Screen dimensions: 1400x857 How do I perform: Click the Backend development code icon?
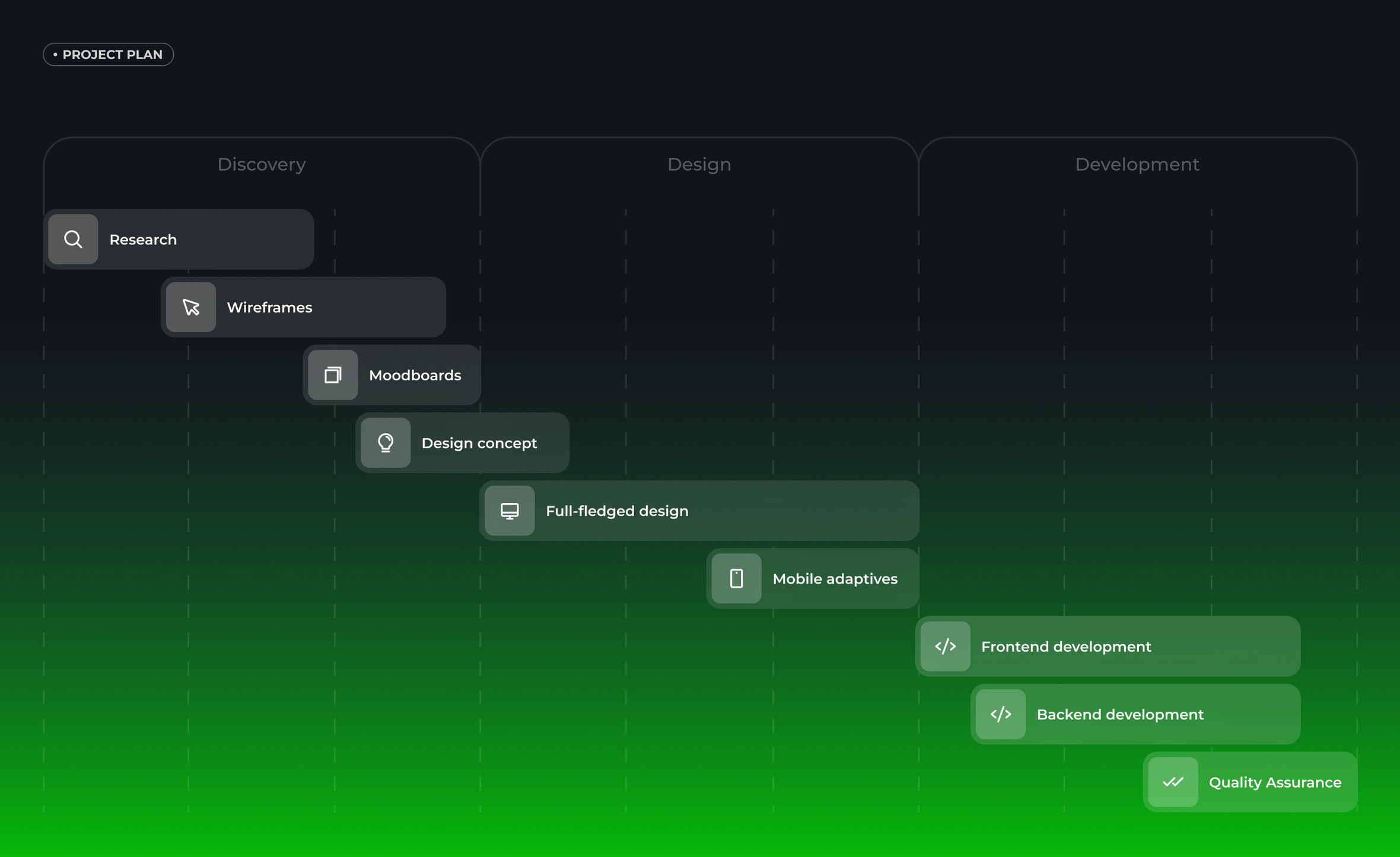[1001, 714]
